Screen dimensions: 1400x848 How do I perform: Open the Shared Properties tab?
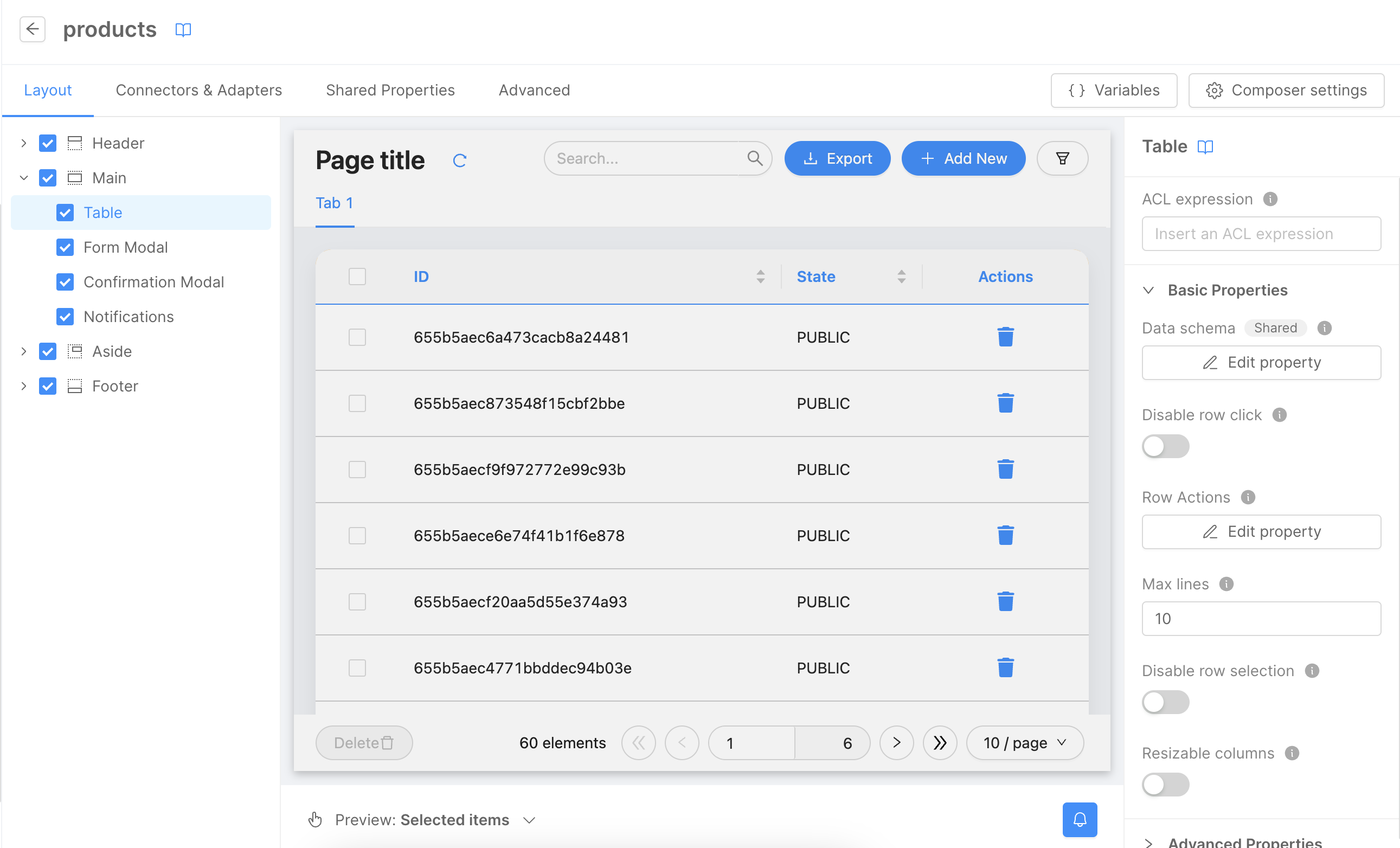click(390, 90)
